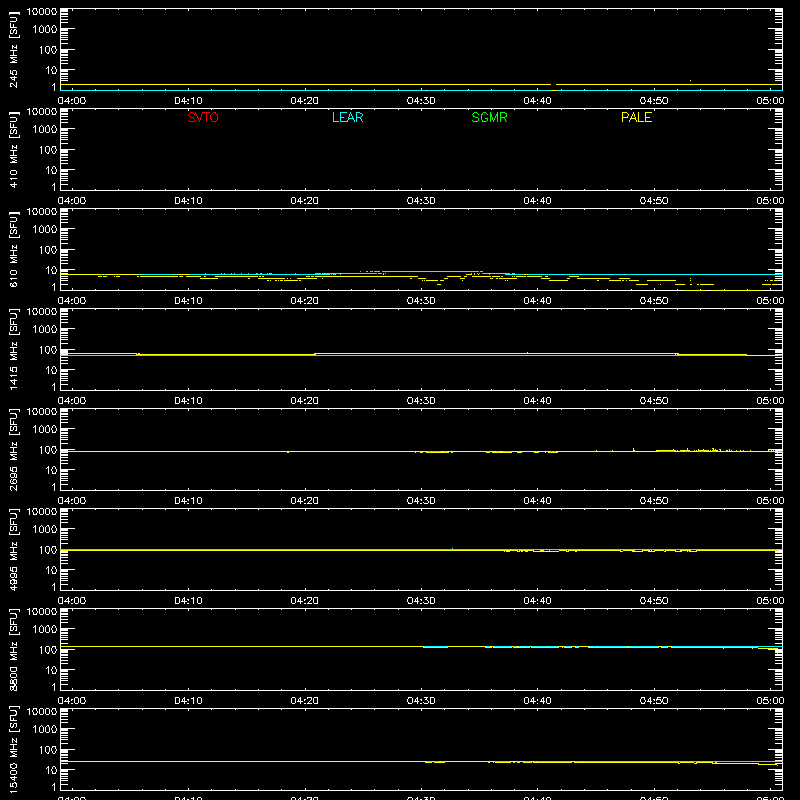This screenshot has height=800, width=800.
Task: Click 04:50 tick label under 2695 MHz plot
Action: 654,501
